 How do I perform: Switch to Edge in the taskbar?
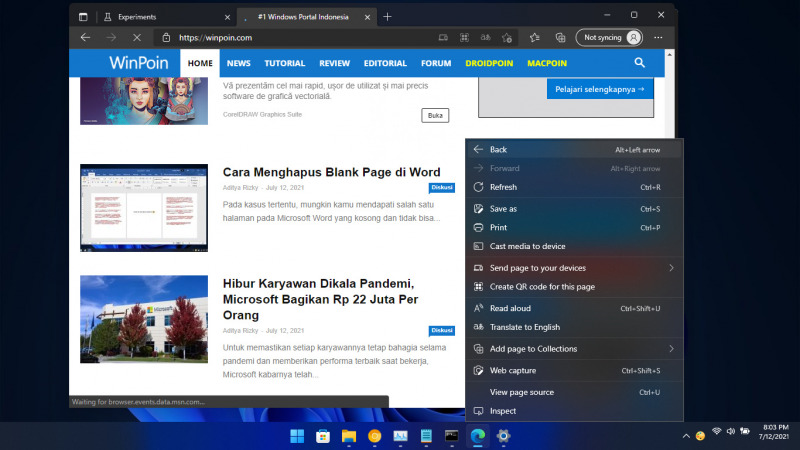pyautogui.click(x=478, y=436)
